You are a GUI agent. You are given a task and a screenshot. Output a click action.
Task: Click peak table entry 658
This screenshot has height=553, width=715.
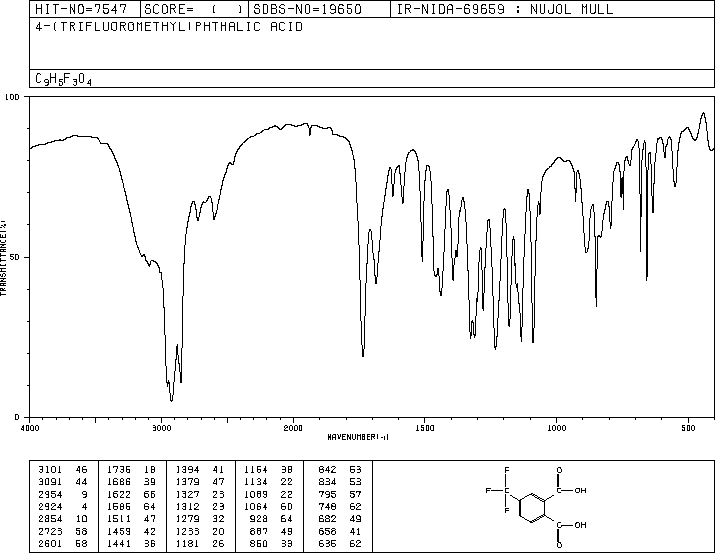(328, 531)
